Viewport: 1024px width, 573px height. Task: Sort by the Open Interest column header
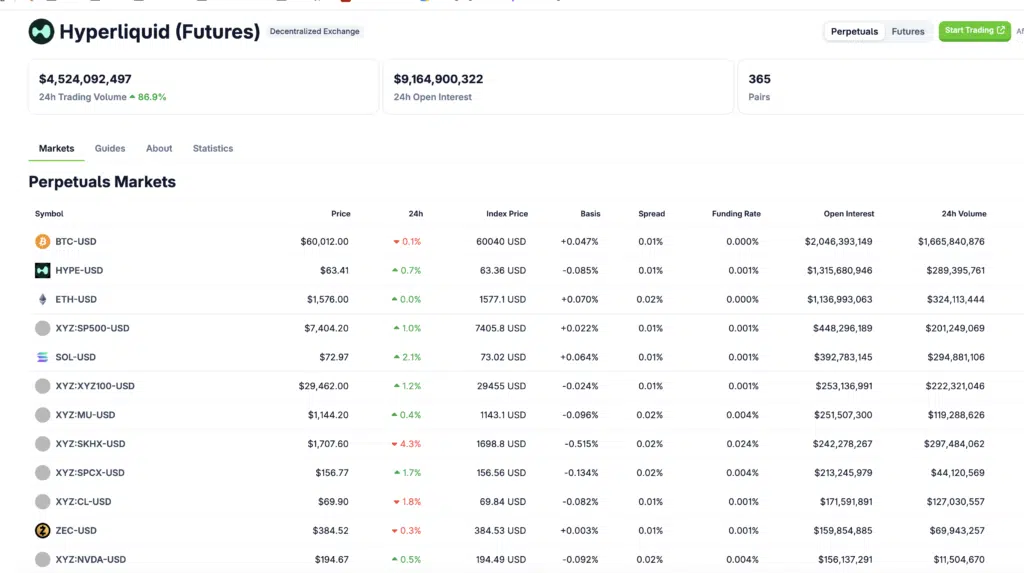[x=848, y=214]
